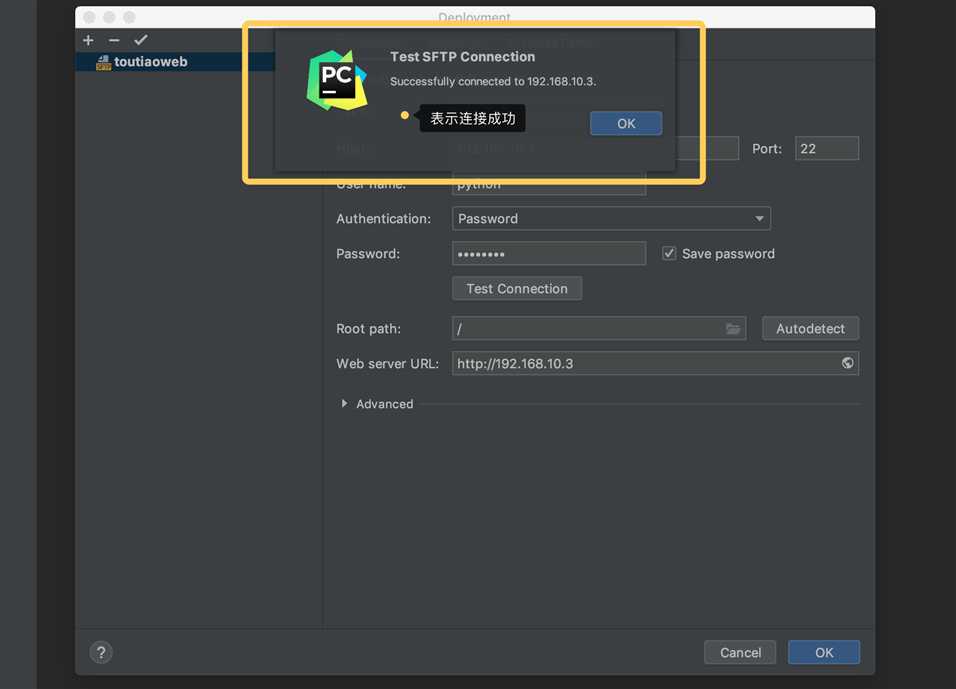Open the Root path folder browse icon
The width and height of the screenshot is (956, 689).
coord(733,329)
